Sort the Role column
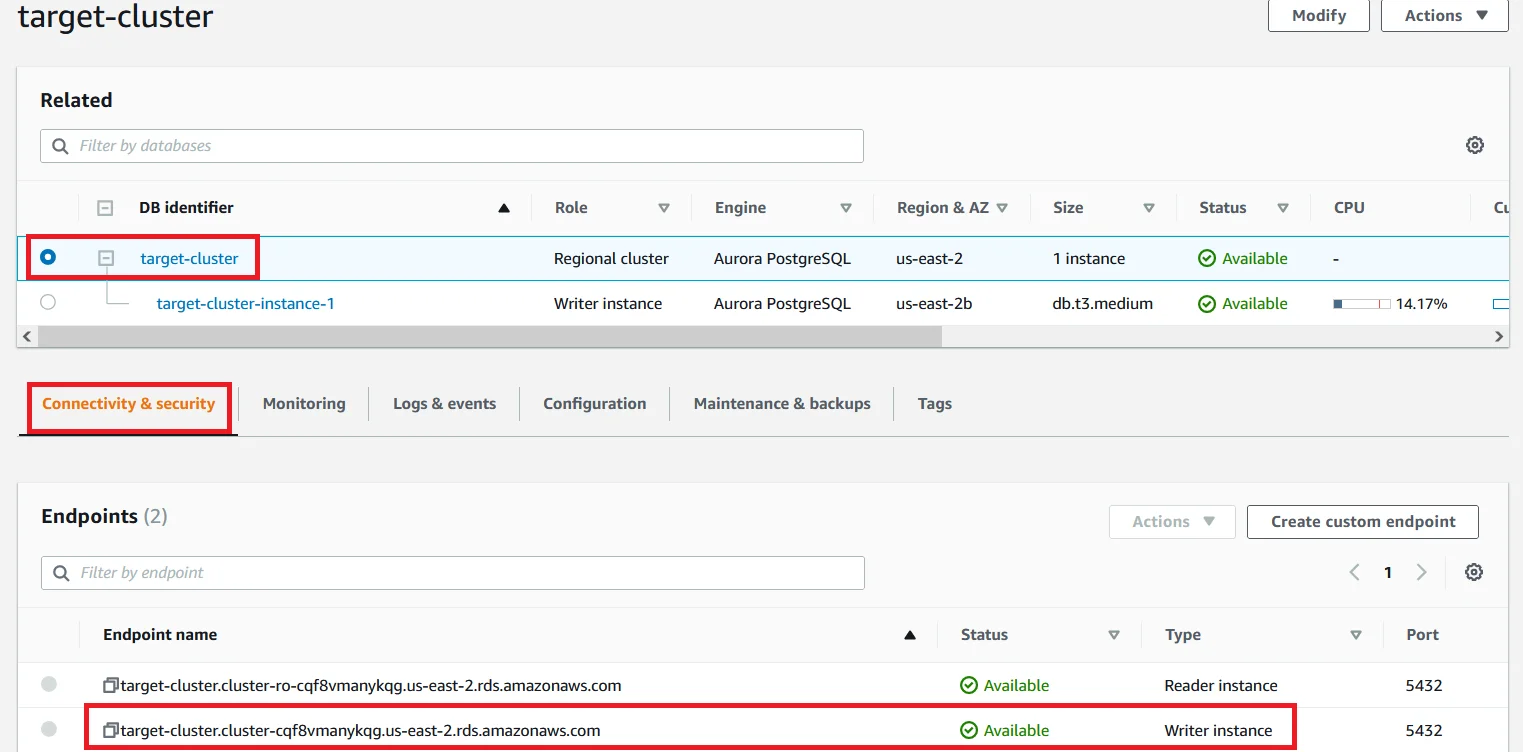1523x752 pixels. tap(663, 208)
